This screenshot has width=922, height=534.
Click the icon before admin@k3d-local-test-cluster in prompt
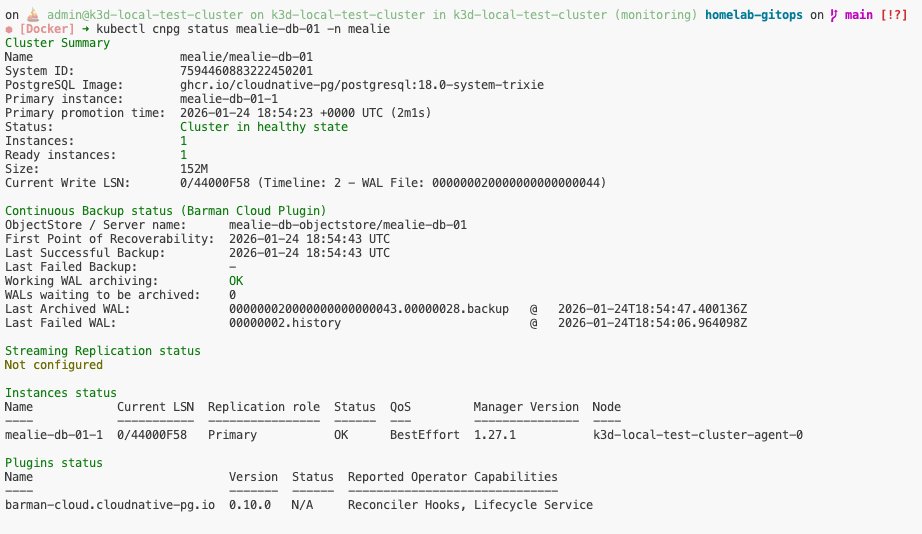(30, 15)
